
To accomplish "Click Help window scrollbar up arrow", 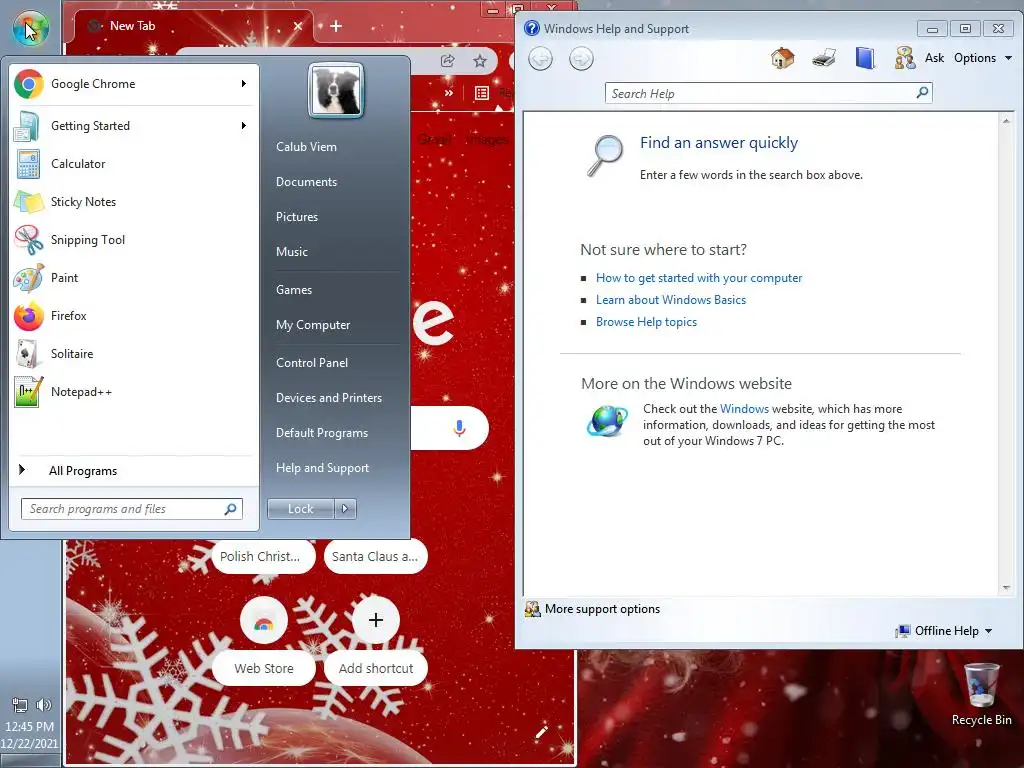I will [x=1006, y=121].
